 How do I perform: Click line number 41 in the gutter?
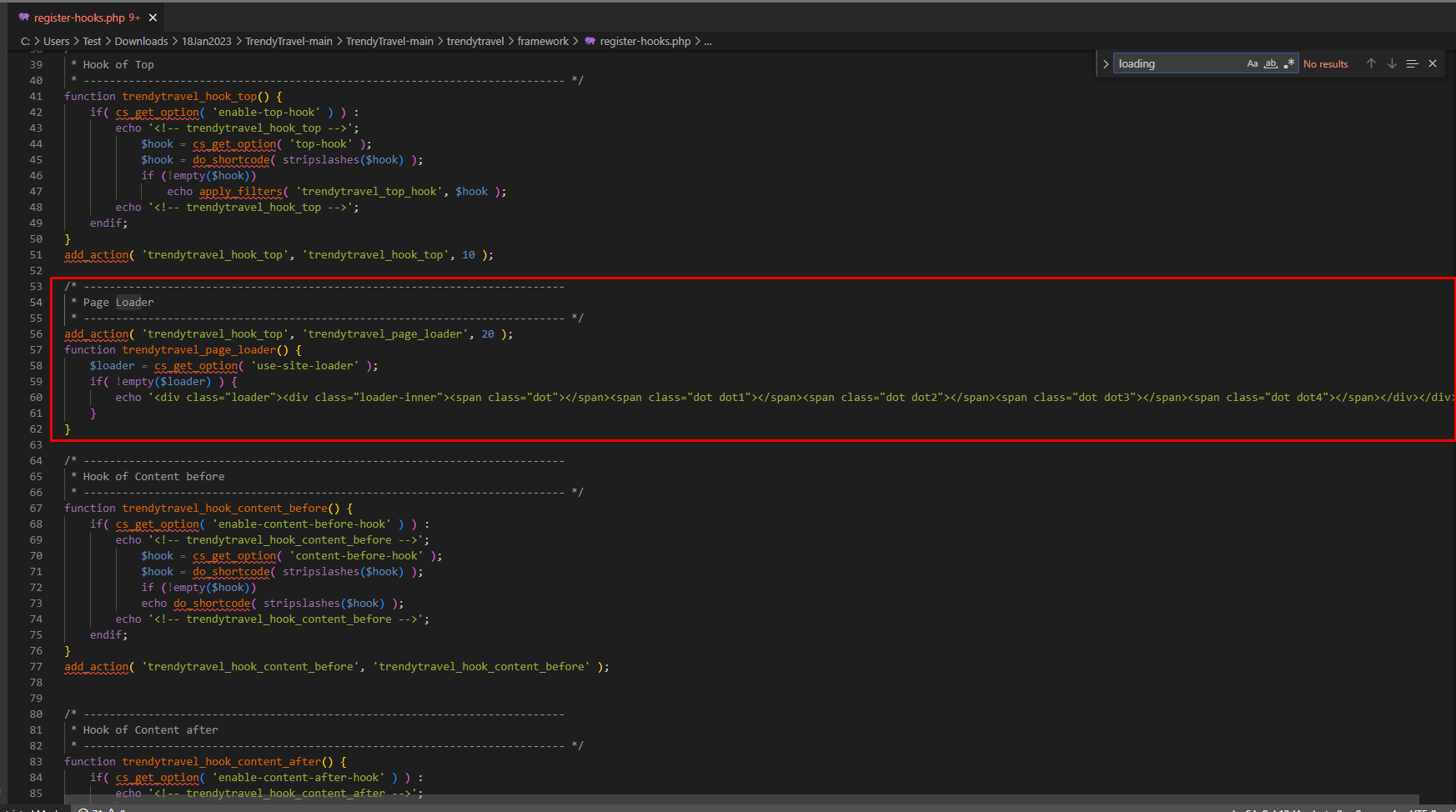[36, 96]
